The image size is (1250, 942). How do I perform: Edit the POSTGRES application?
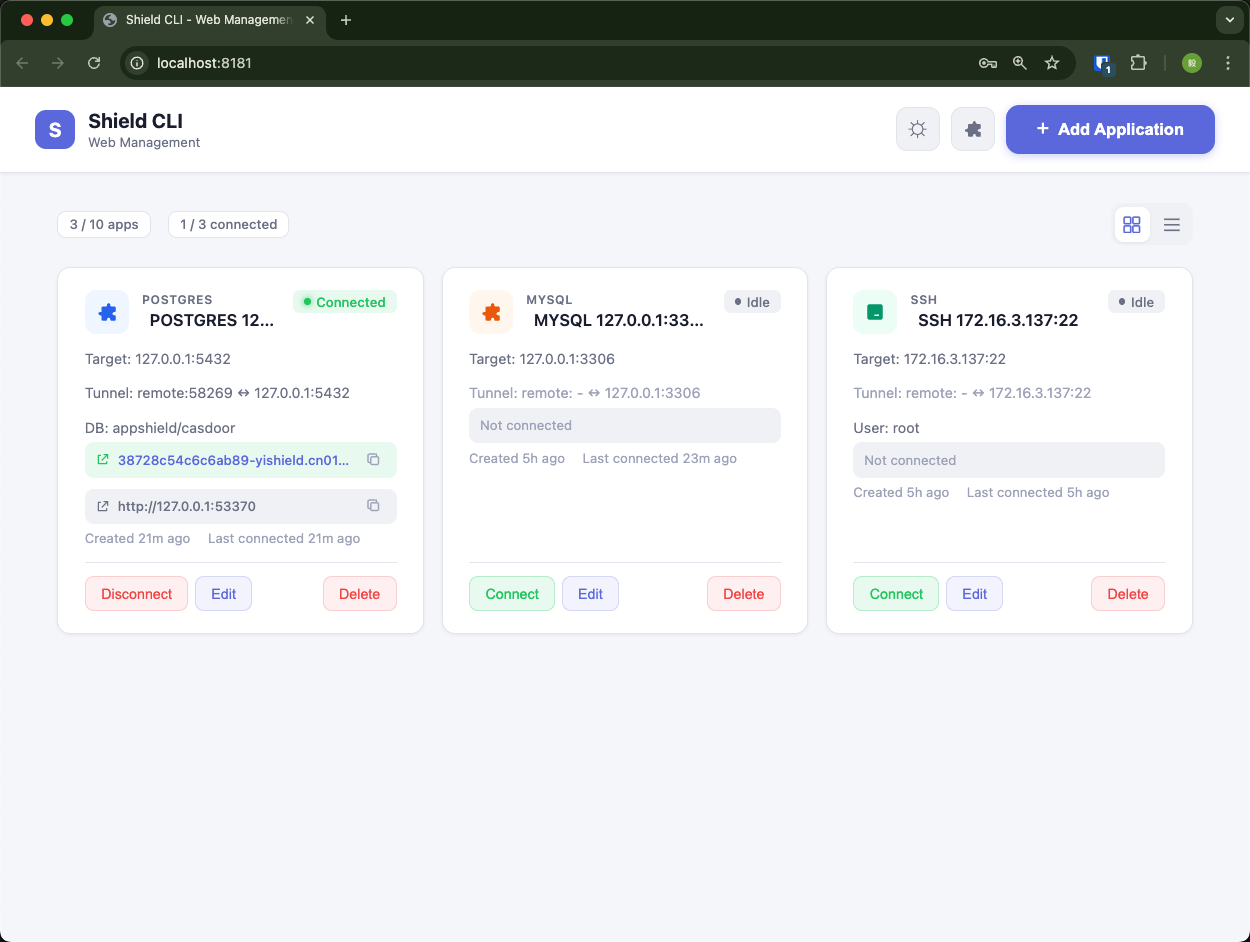point(223,594)
